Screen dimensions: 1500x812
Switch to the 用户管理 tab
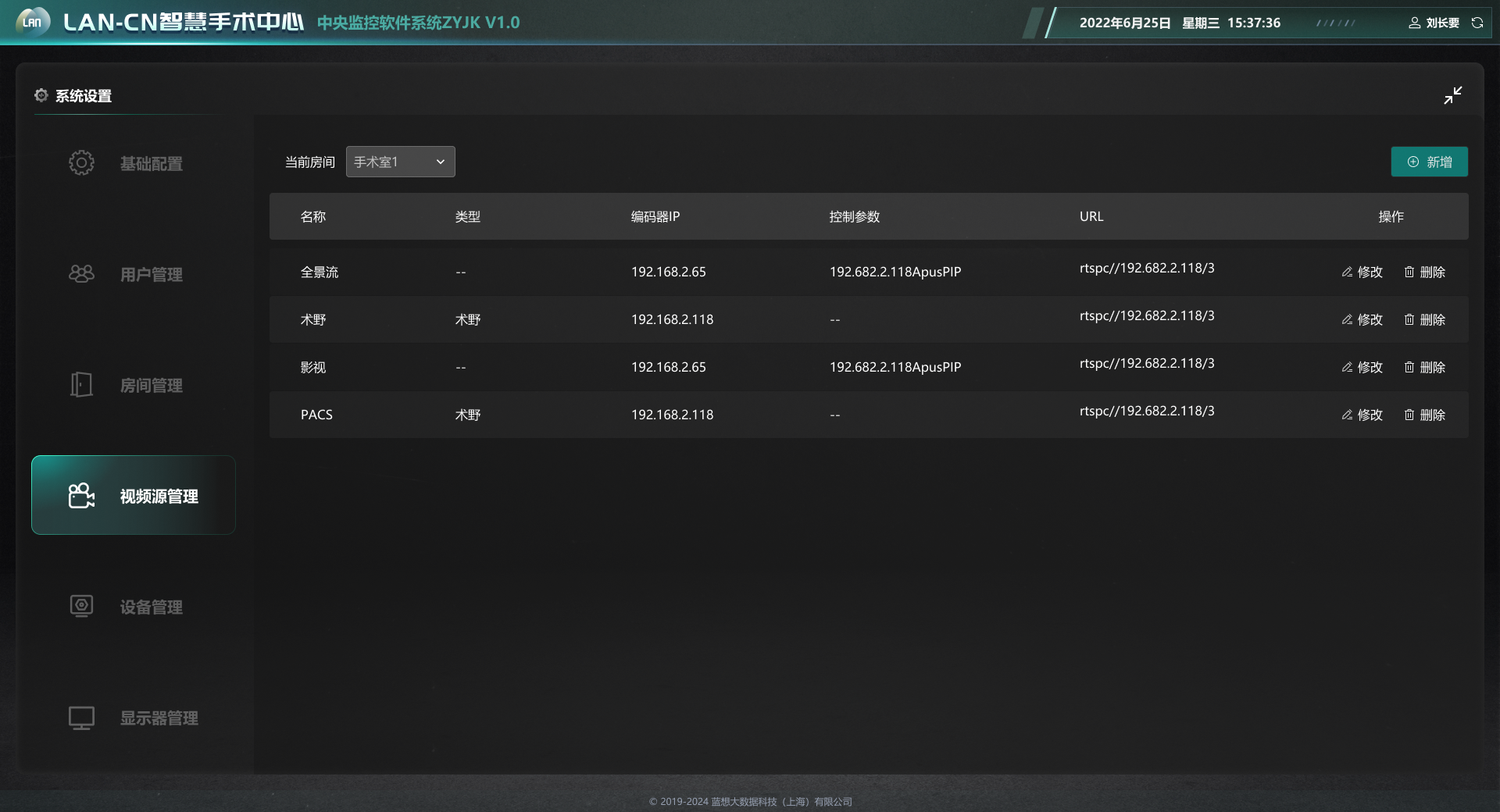134,274
